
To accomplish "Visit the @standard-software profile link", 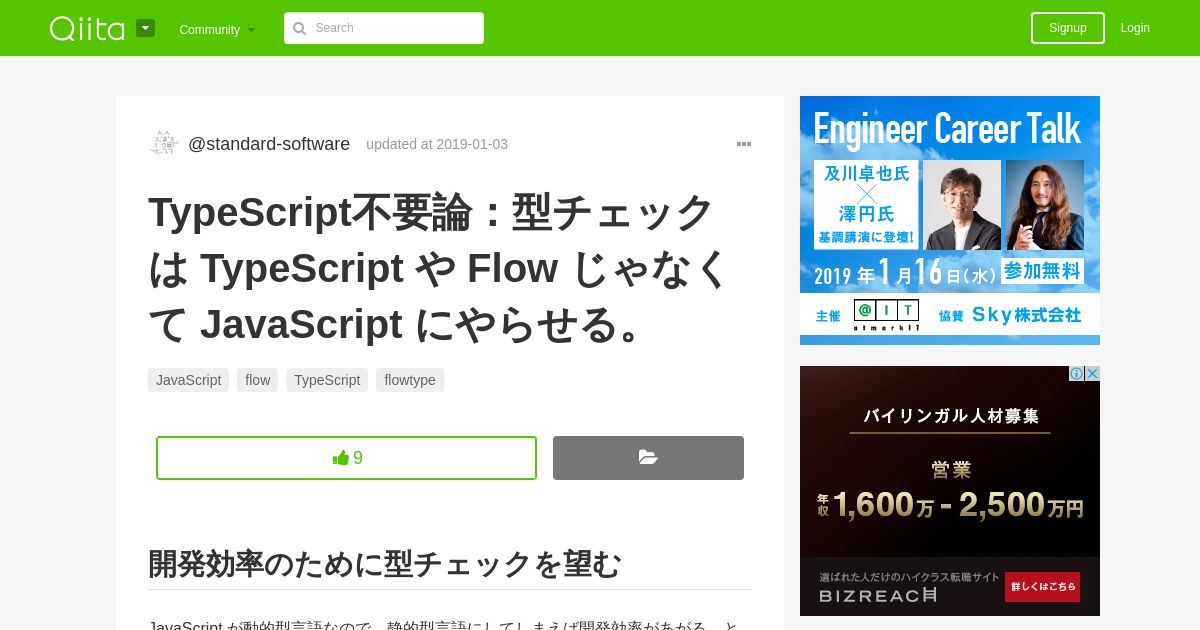I will pyautogui.click(x=269, y=144).
